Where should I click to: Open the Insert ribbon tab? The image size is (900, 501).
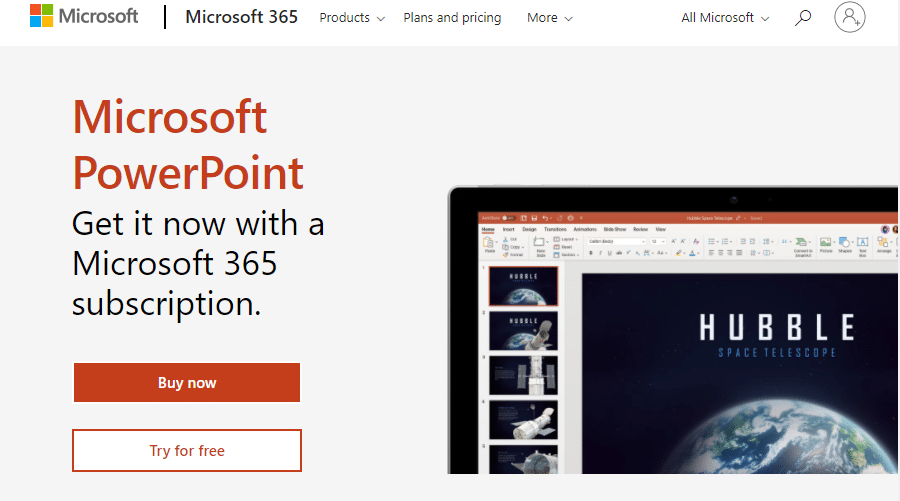[x=508, y=229]
